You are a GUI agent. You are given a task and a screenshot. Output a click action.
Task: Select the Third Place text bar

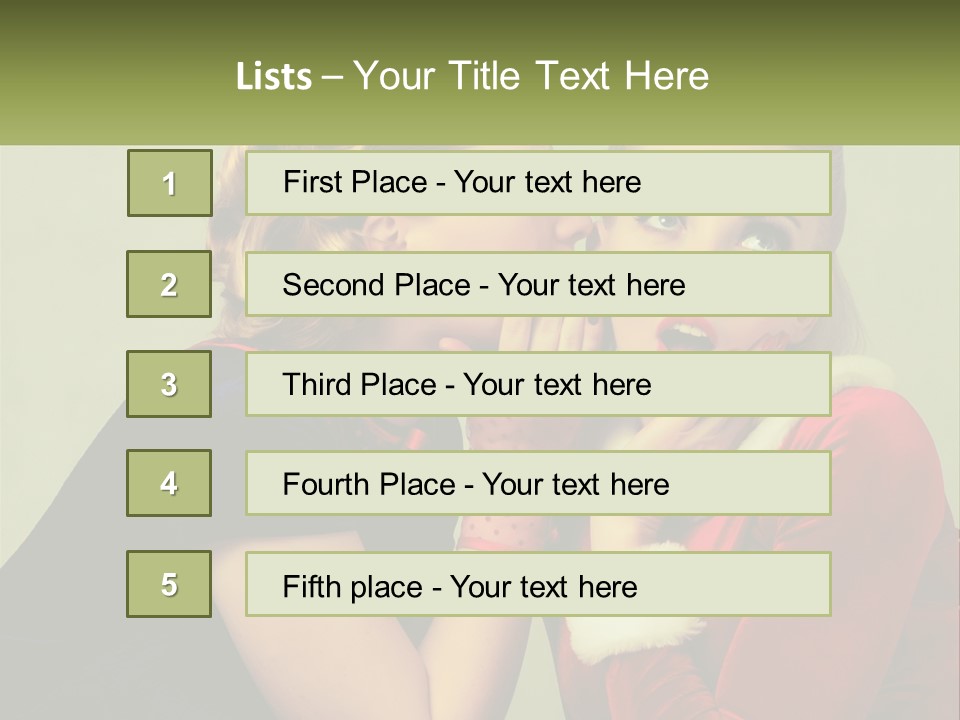538,384
